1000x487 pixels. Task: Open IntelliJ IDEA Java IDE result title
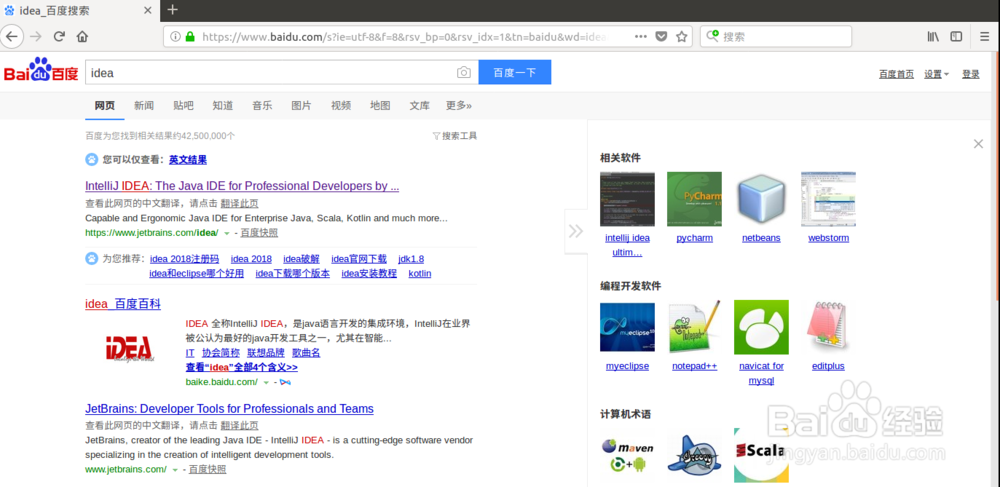(242, 186)
